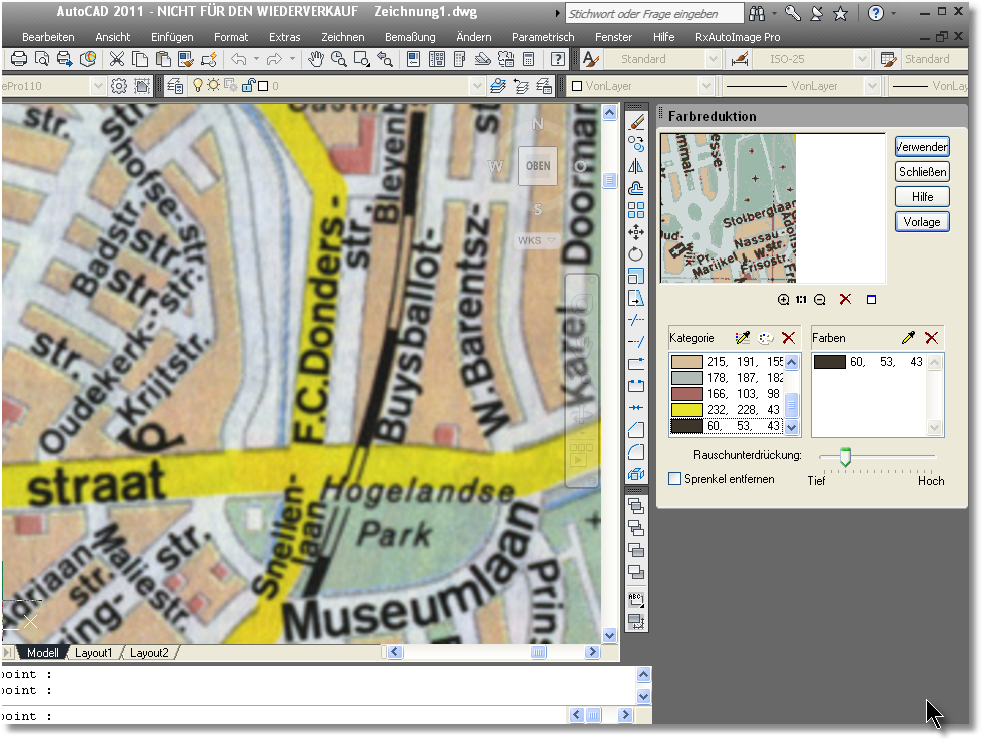Switch to the Layout1 tab

94,652
